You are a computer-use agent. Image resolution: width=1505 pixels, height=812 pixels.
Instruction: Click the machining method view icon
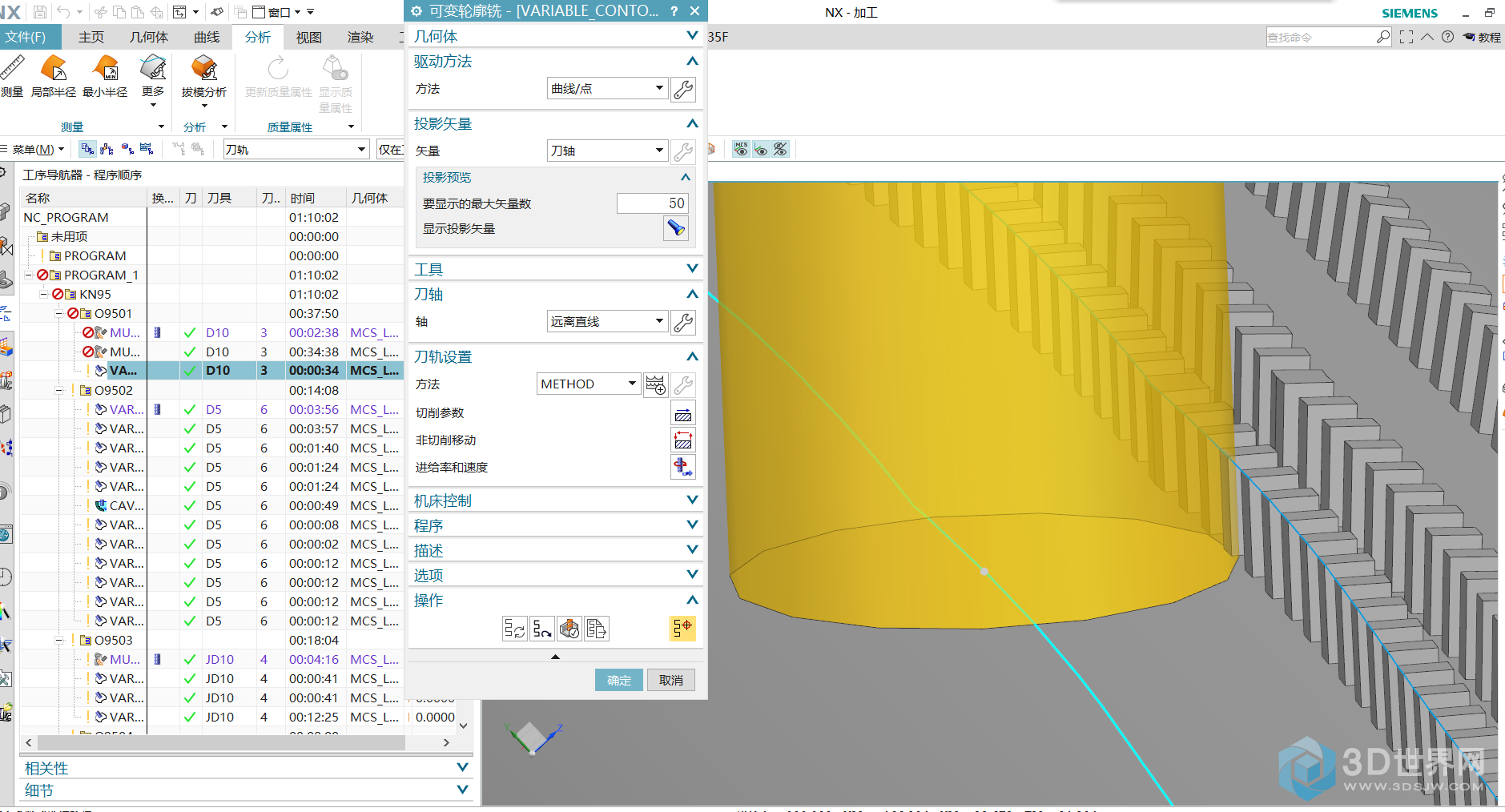point(146,149)
